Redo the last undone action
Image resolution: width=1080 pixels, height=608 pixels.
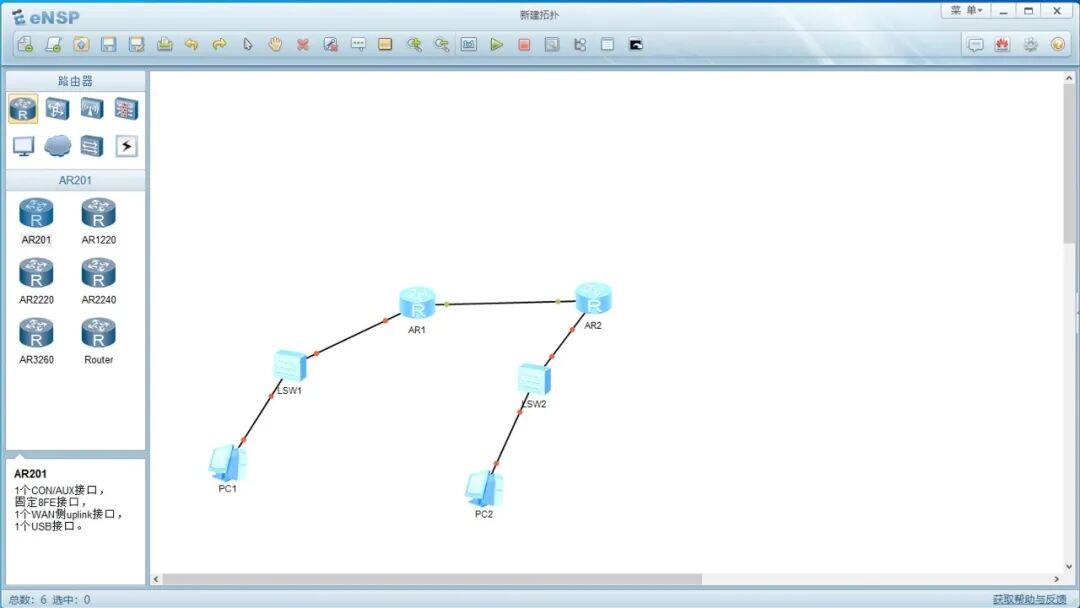click(x=219, y=45)
